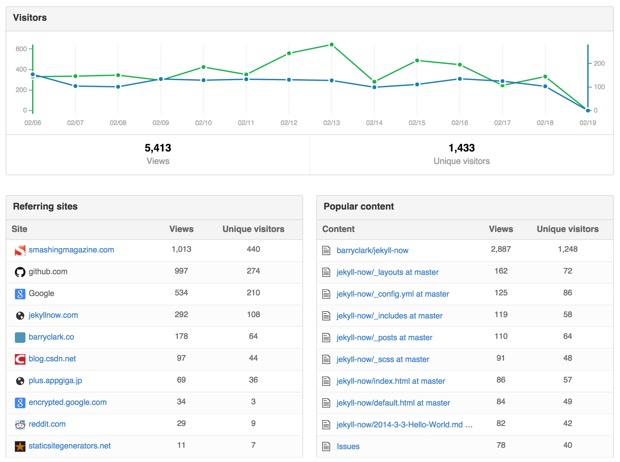Click the Reddit alien icon beside reddit.com
Image resolution: width=620 pixels, height=462 pixels.
(x=20, y=424)
